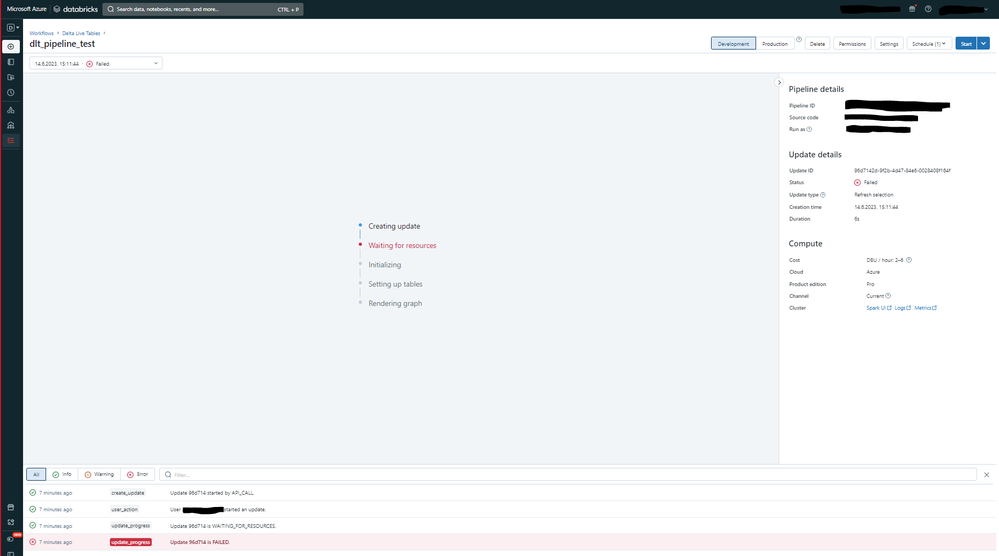Collapse the Pipeline details side panel

779,82
